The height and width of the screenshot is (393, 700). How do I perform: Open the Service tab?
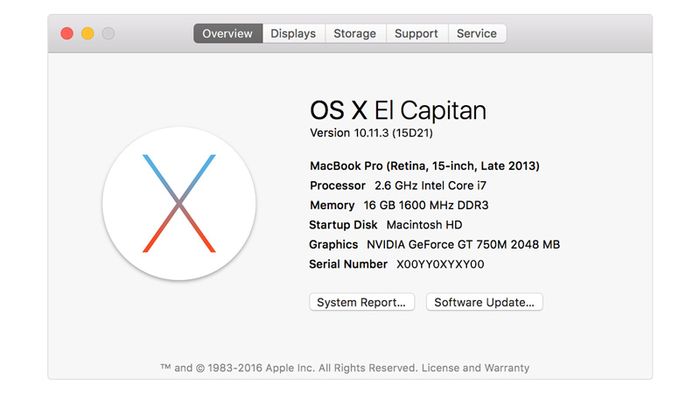477,33
